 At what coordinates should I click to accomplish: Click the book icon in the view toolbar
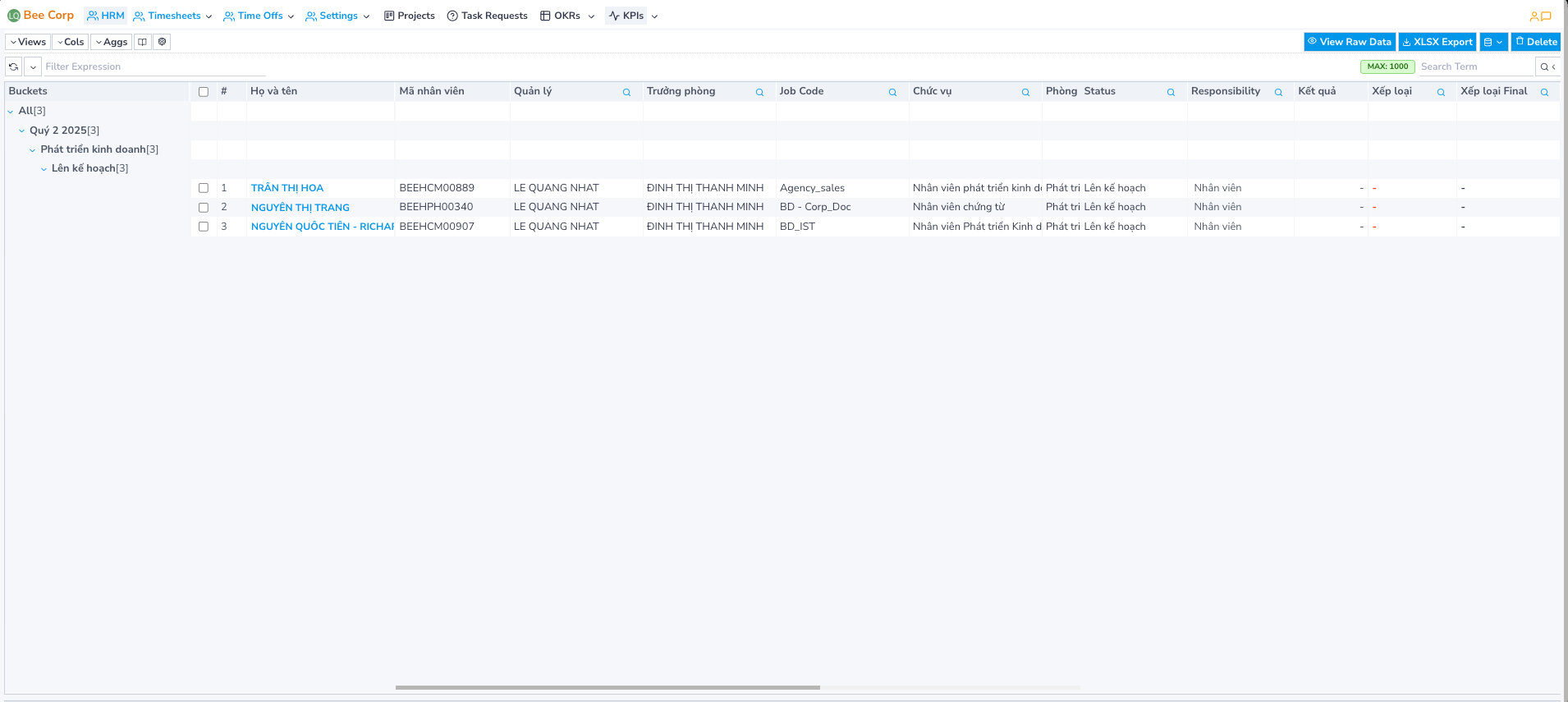143,42
